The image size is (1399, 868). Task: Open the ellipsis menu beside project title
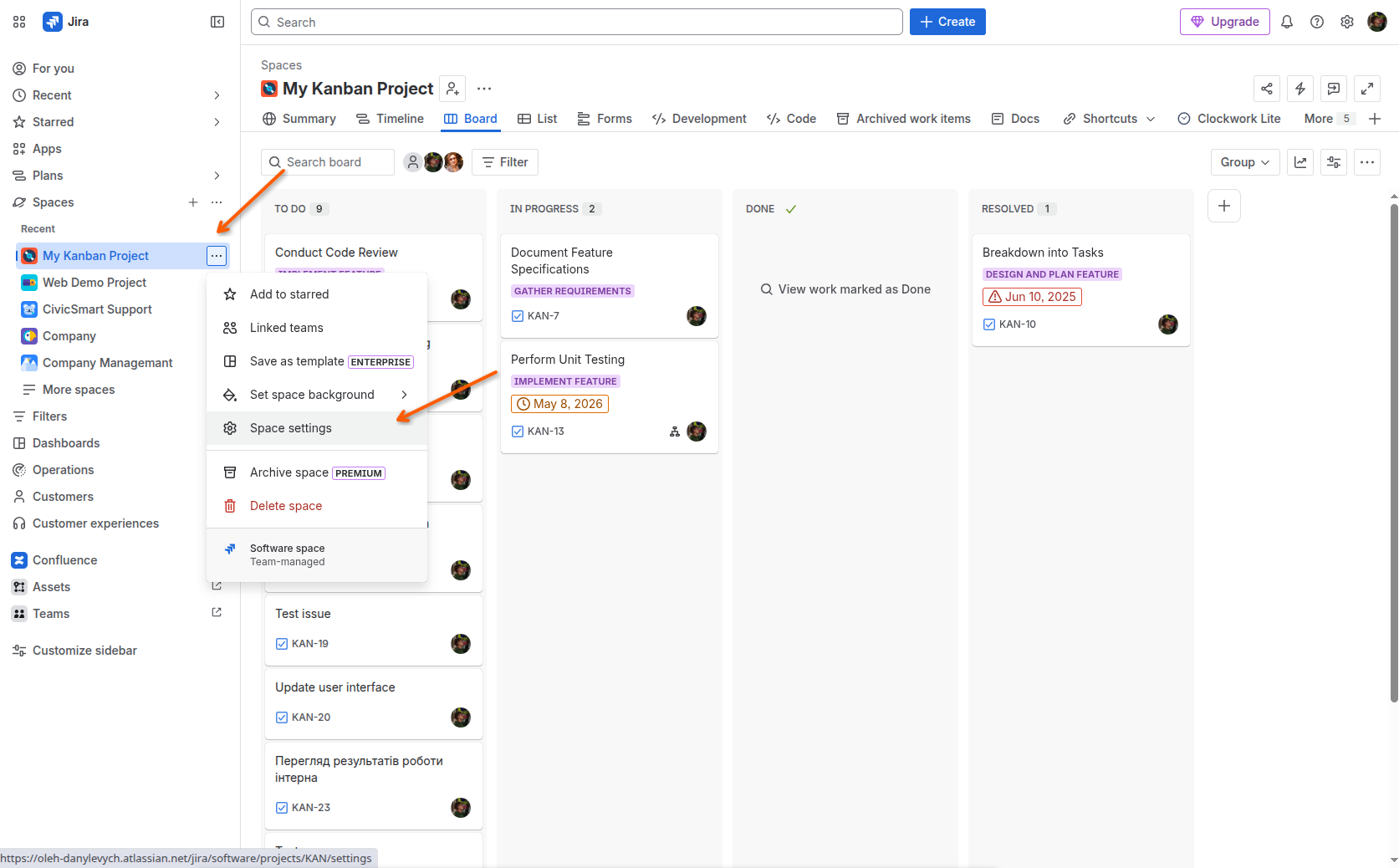pos(484,89)
